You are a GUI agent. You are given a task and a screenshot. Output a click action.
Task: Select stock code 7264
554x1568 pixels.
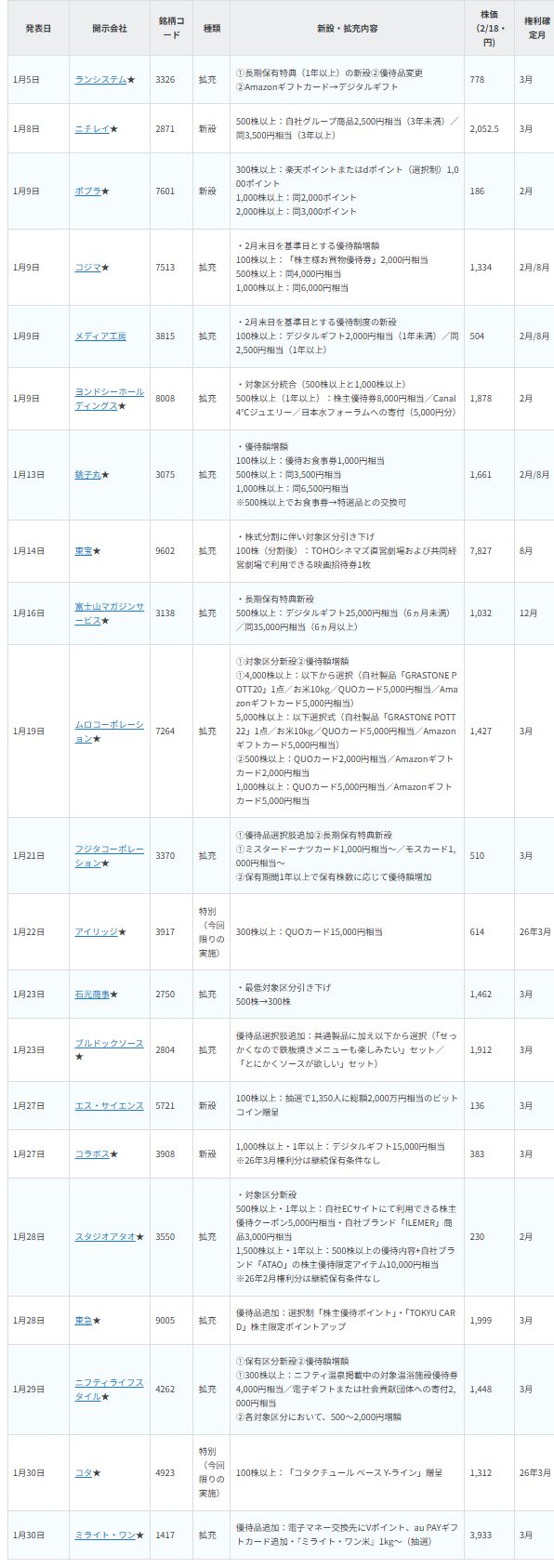point(165,731)
